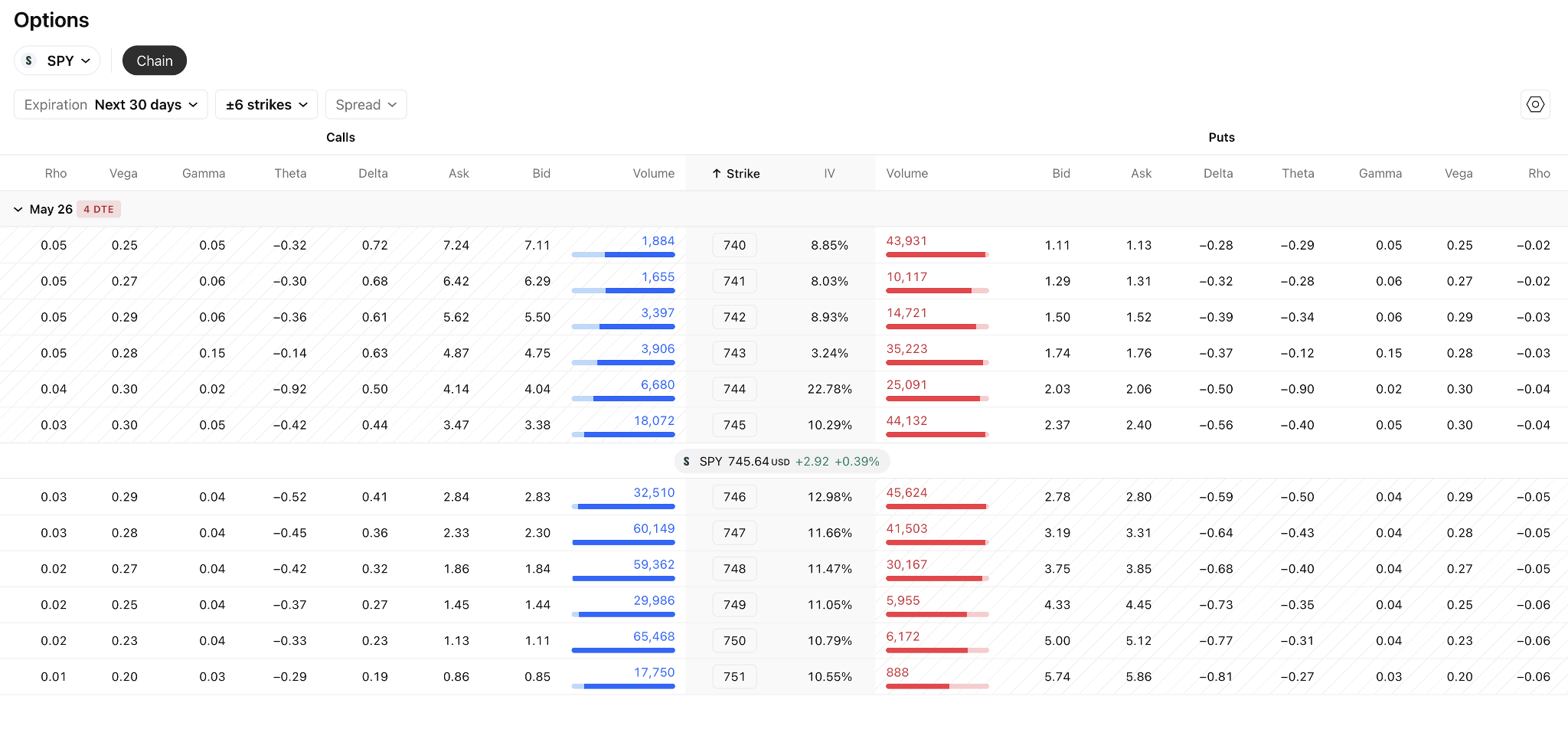Select strike 744
Viewport: 1568px width, 729px height.
tap(734, 389)
